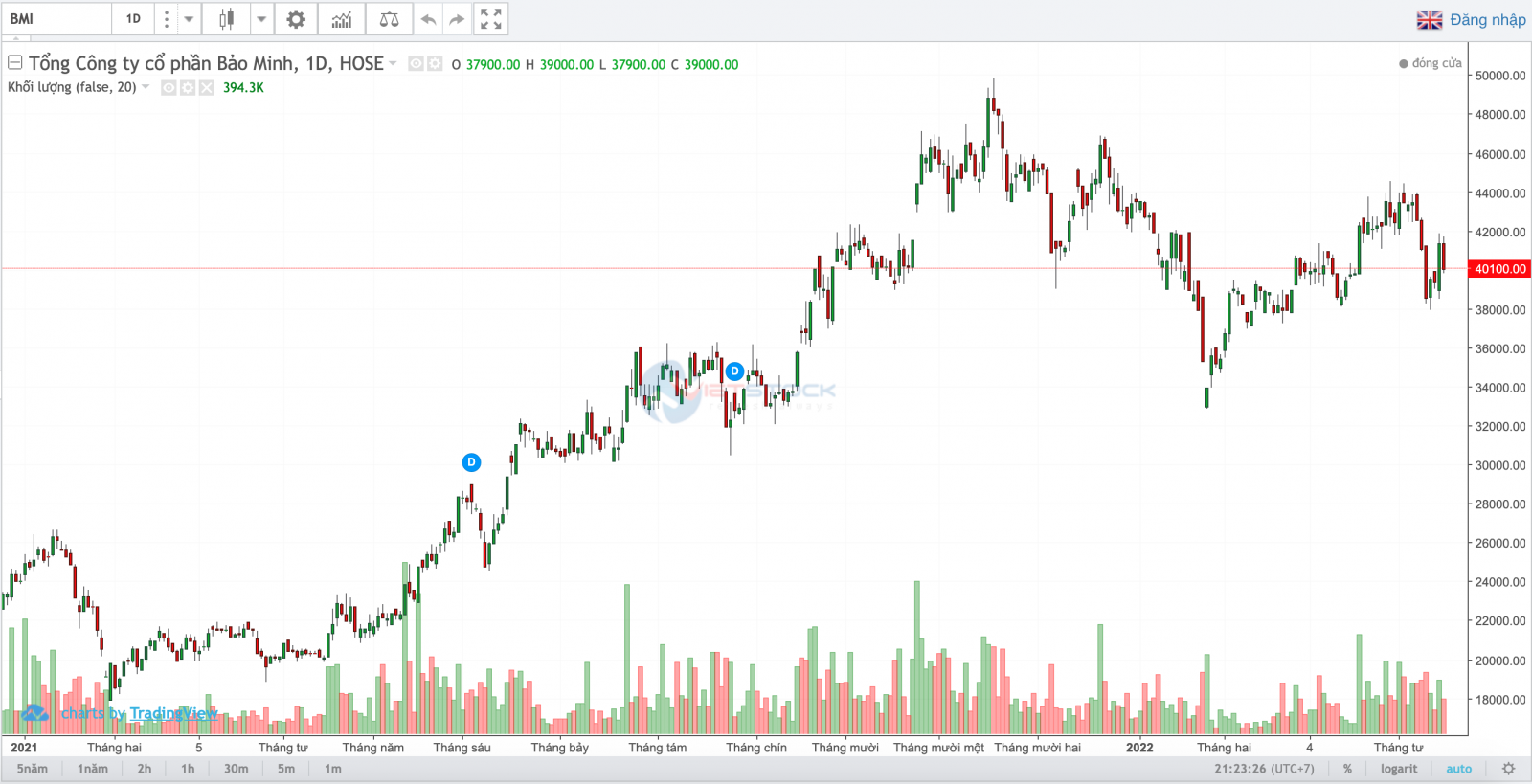Toggle logarit scale button
Viewport: 1532px width, 784px height.
click(x=1399, y=769)
